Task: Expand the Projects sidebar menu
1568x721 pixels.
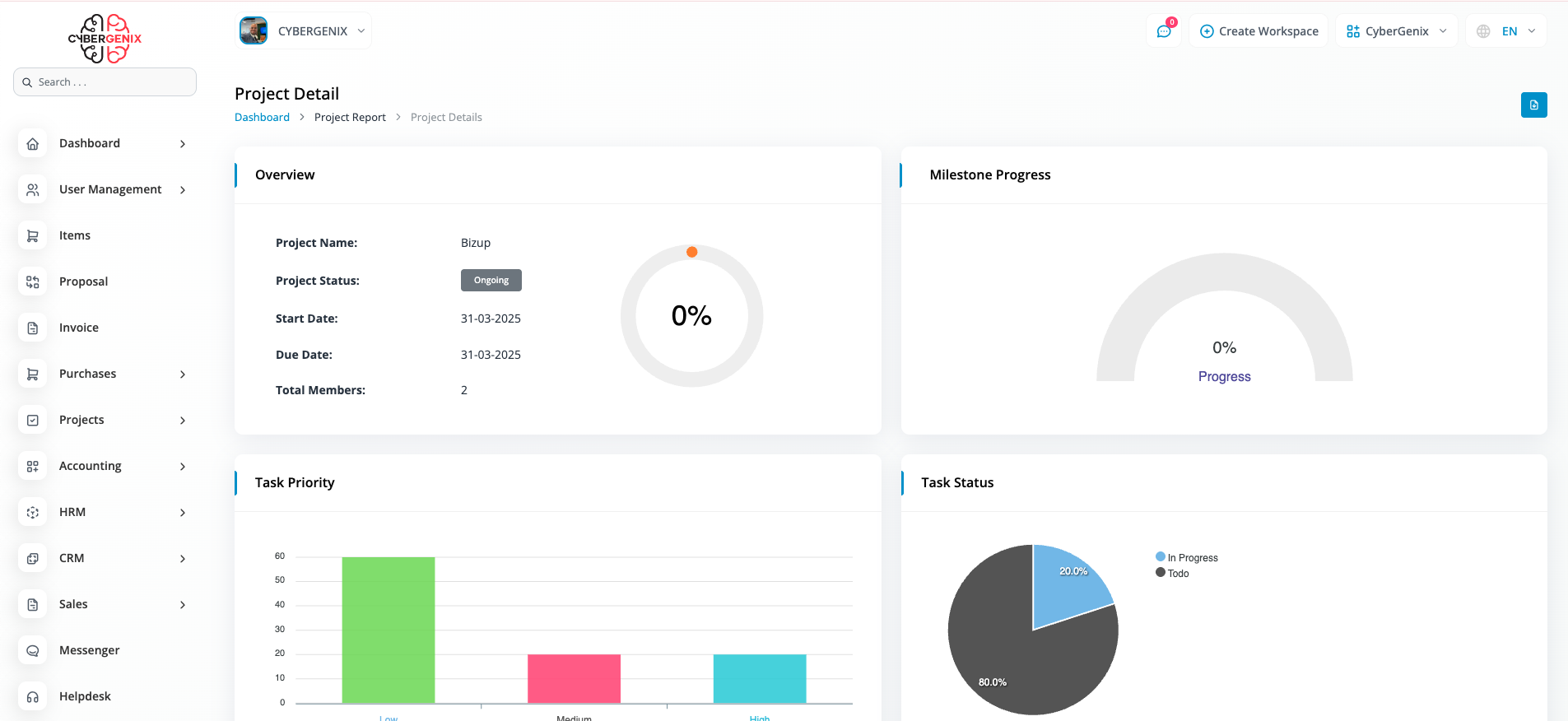Action: click(x=103, y=421)
